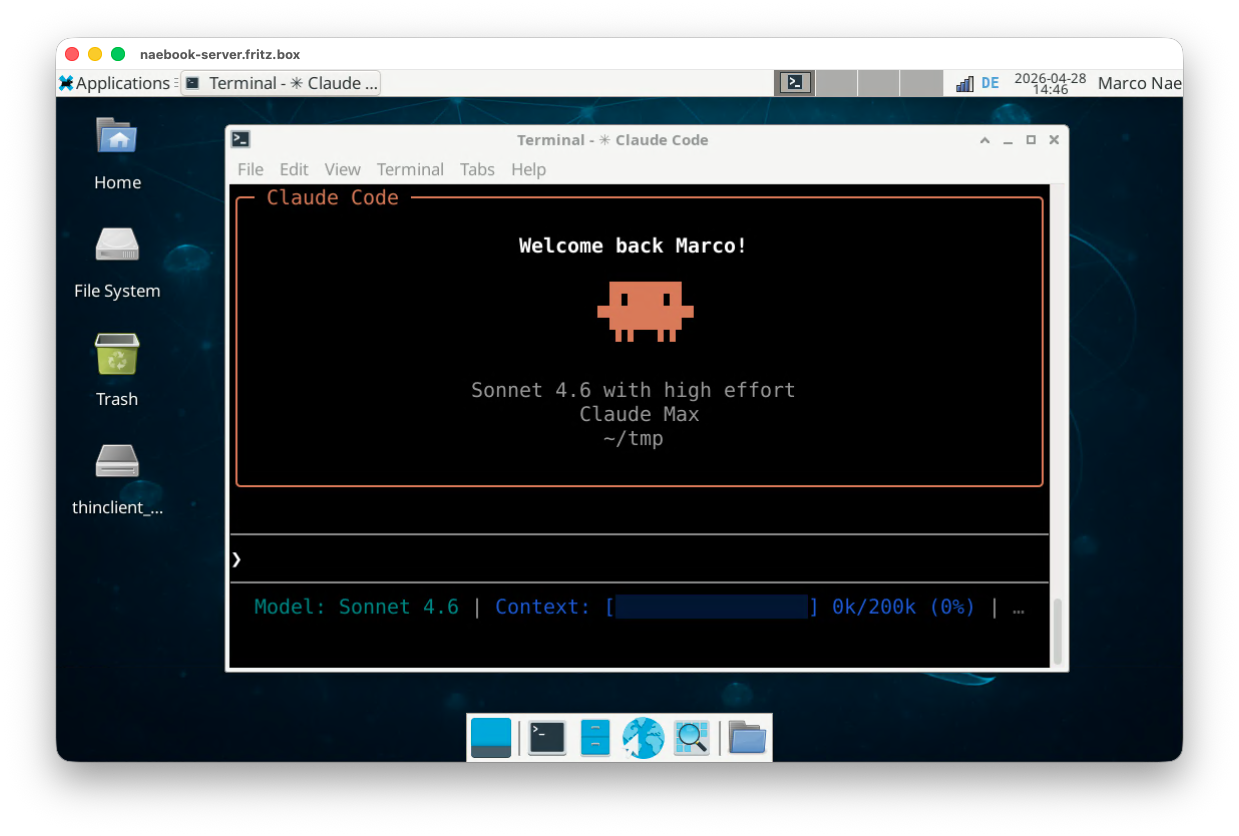Open the Tabs menu
Viewport: 1239px width, 836px height.
click(x=477, y=169)
